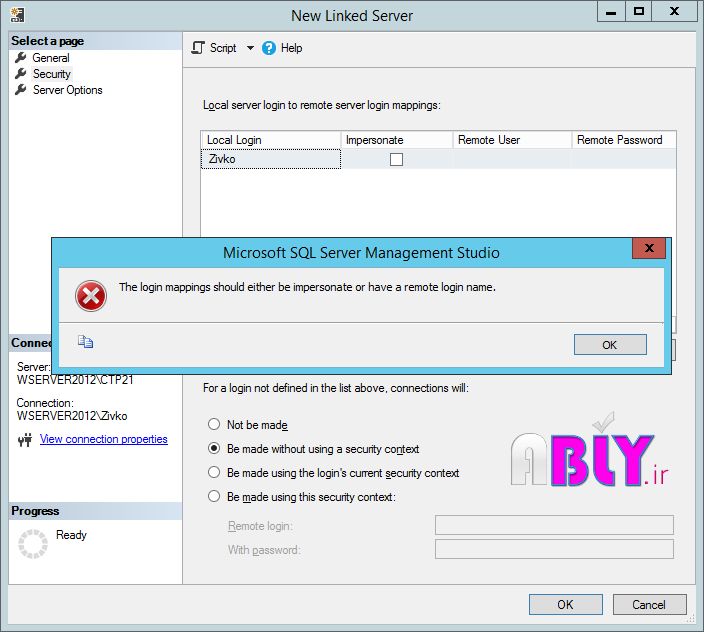The width and height of the screenshot is (704, 632).
Task: Click the Remote User cell for Zivko
Action: (512, 159)
